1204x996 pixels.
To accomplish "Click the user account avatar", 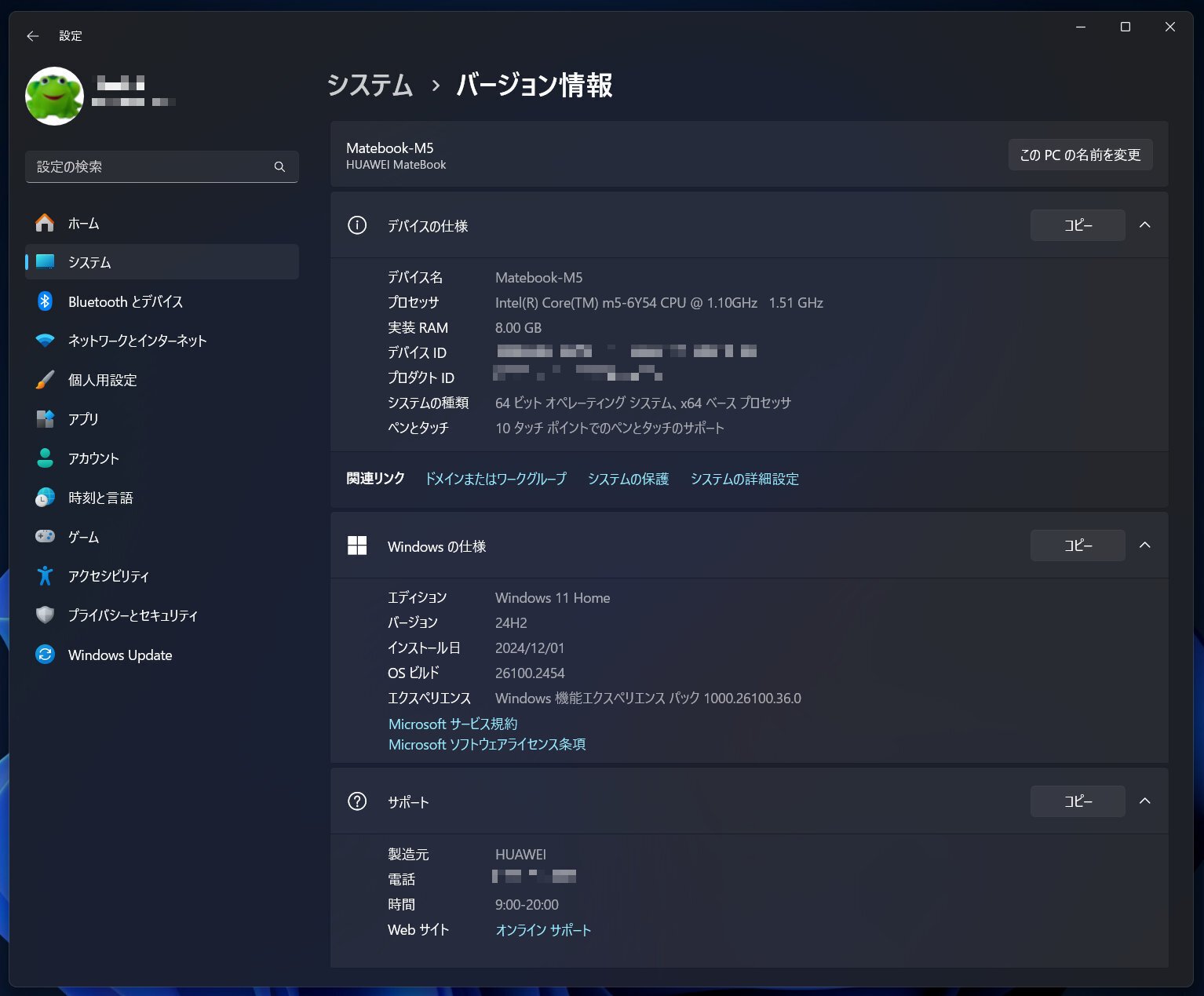I will click(54, 95).
